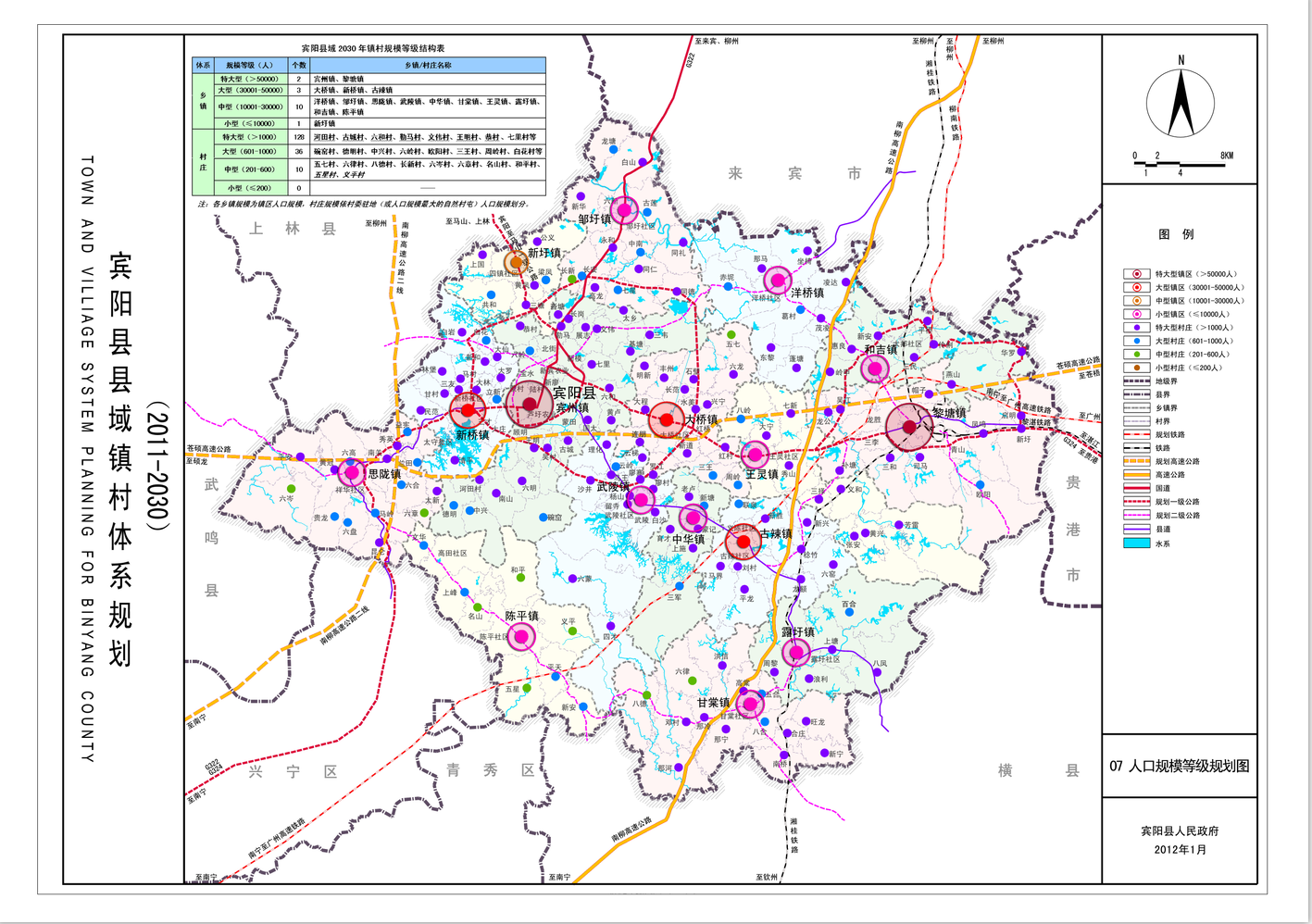Click the 新圩镇 orange town marker
This screenshot has height=924, width=1312.
coord(516,263)
